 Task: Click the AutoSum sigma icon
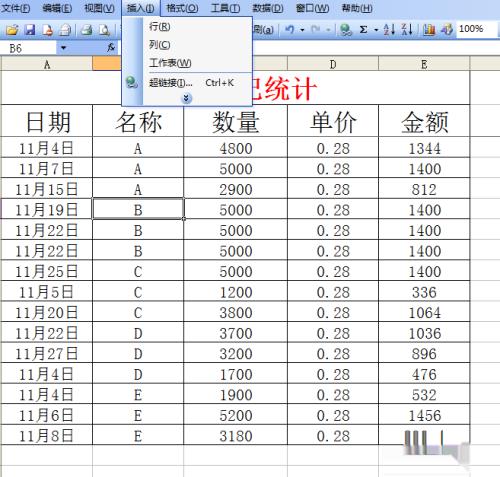tap(363, 30)
